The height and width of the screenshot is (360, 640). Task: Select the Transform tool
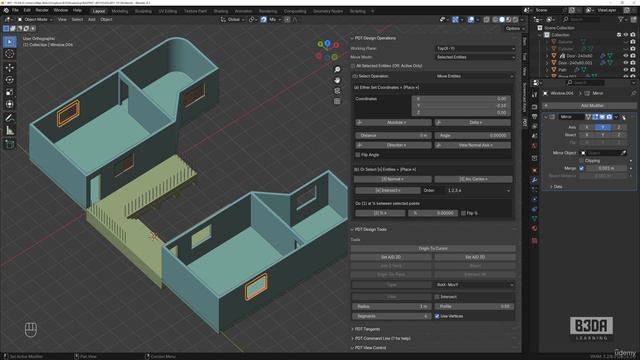click(x=10, y=104)
